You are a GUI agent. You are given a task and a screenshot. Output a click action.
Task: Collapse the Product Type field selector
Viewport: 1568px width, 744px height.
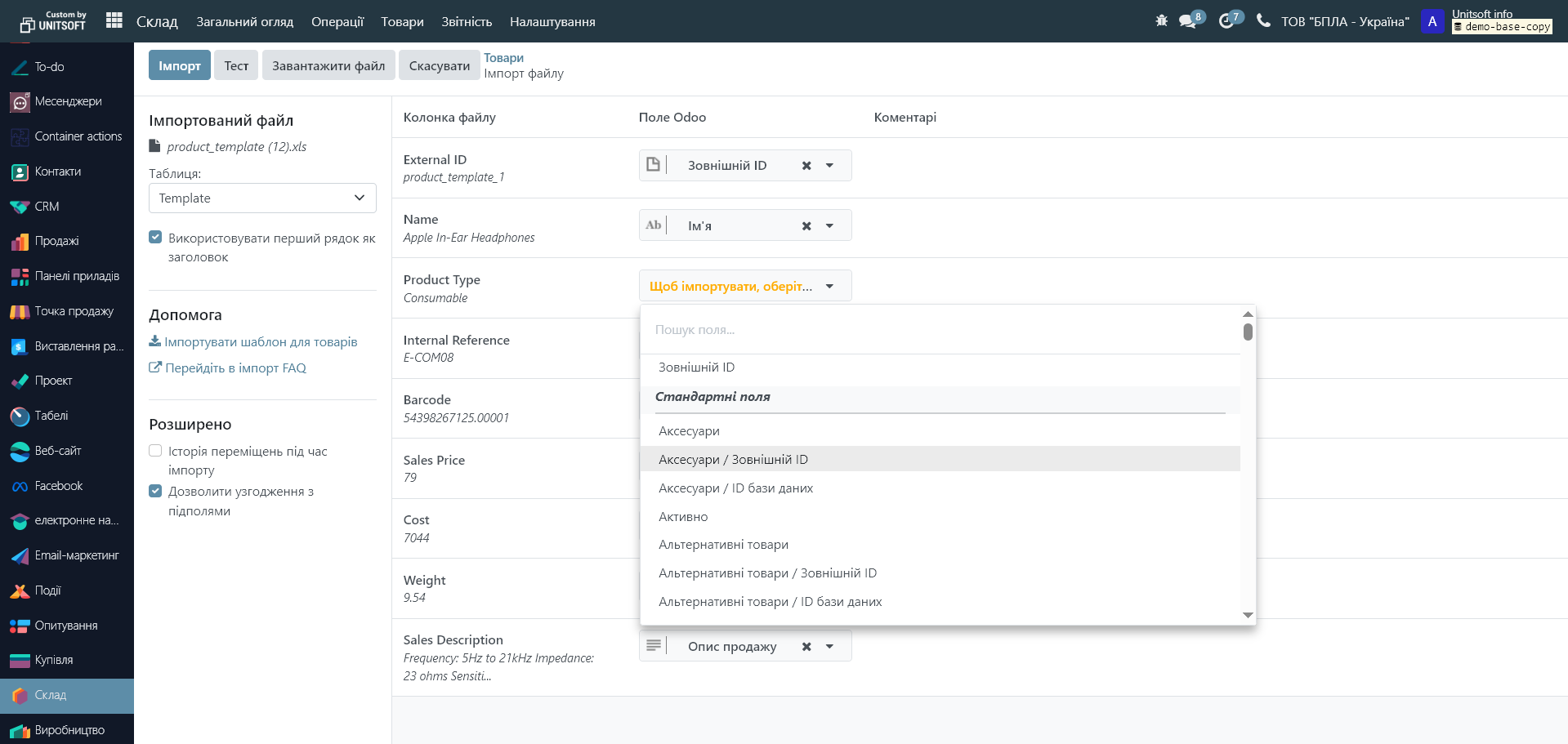829,287
